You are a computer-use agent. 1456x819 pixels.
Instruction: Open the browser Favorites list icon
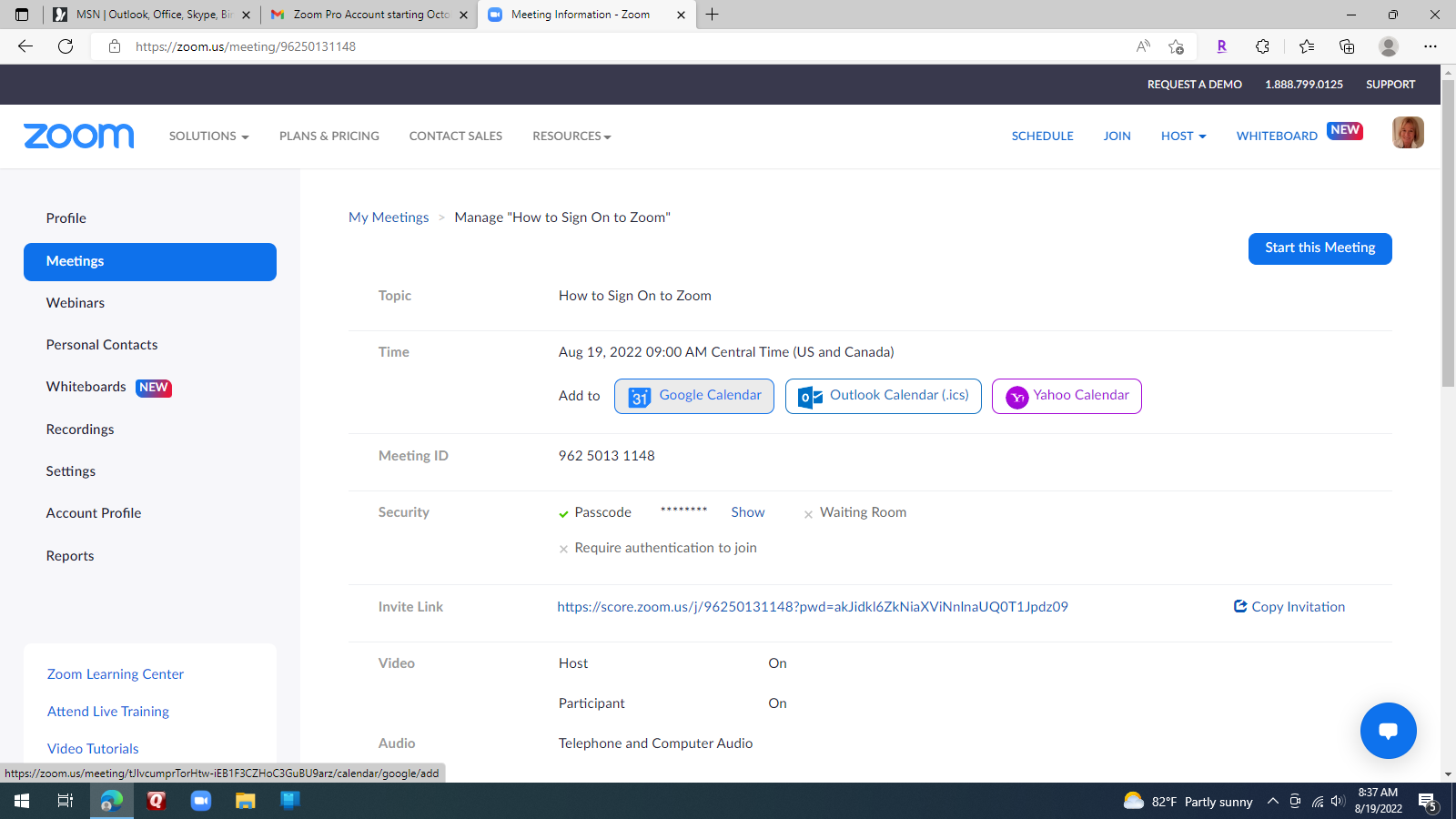pyautogui.click(x=1307, y=46)
